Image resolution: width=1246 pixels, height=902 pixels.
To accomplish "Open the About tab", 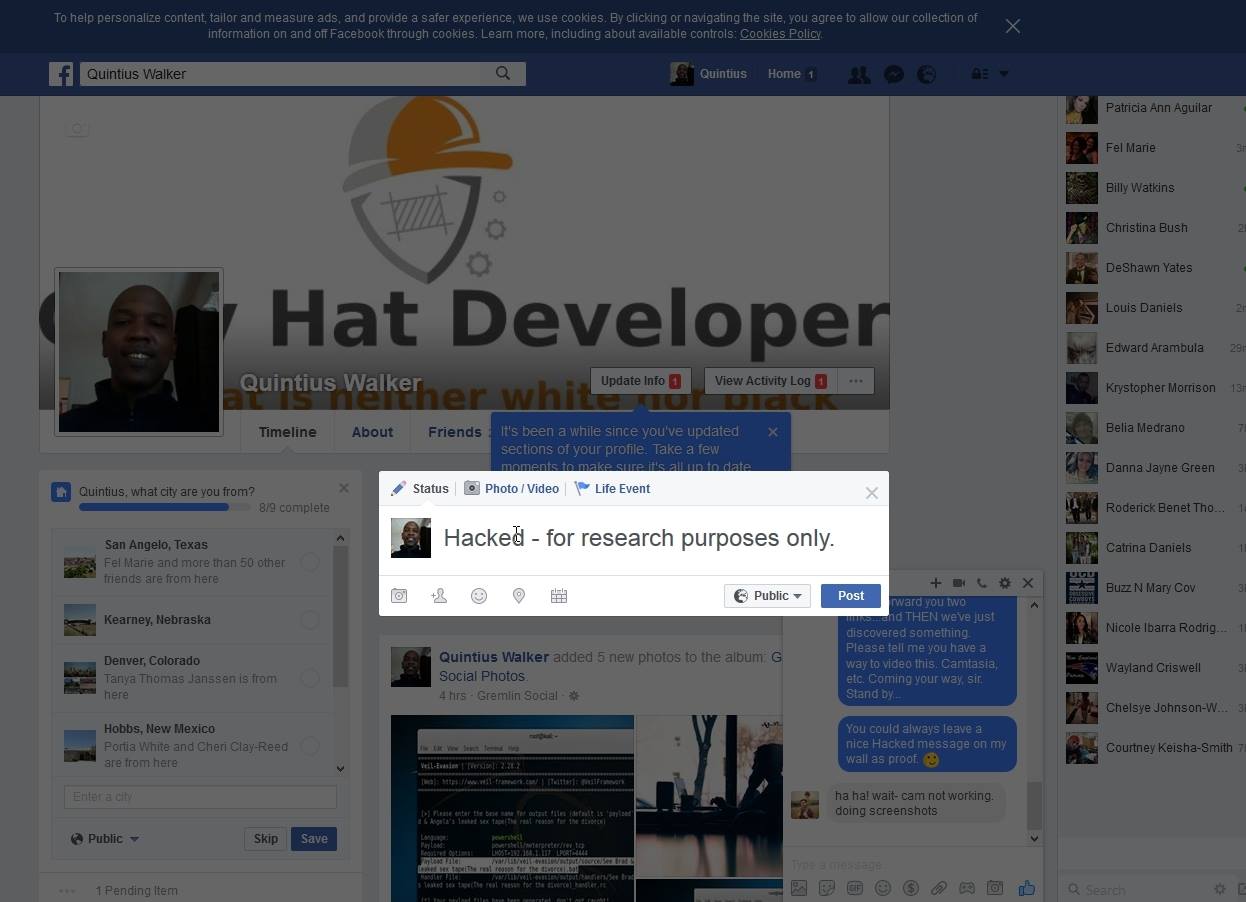I will pyautogui.click(x=372, y=432).
